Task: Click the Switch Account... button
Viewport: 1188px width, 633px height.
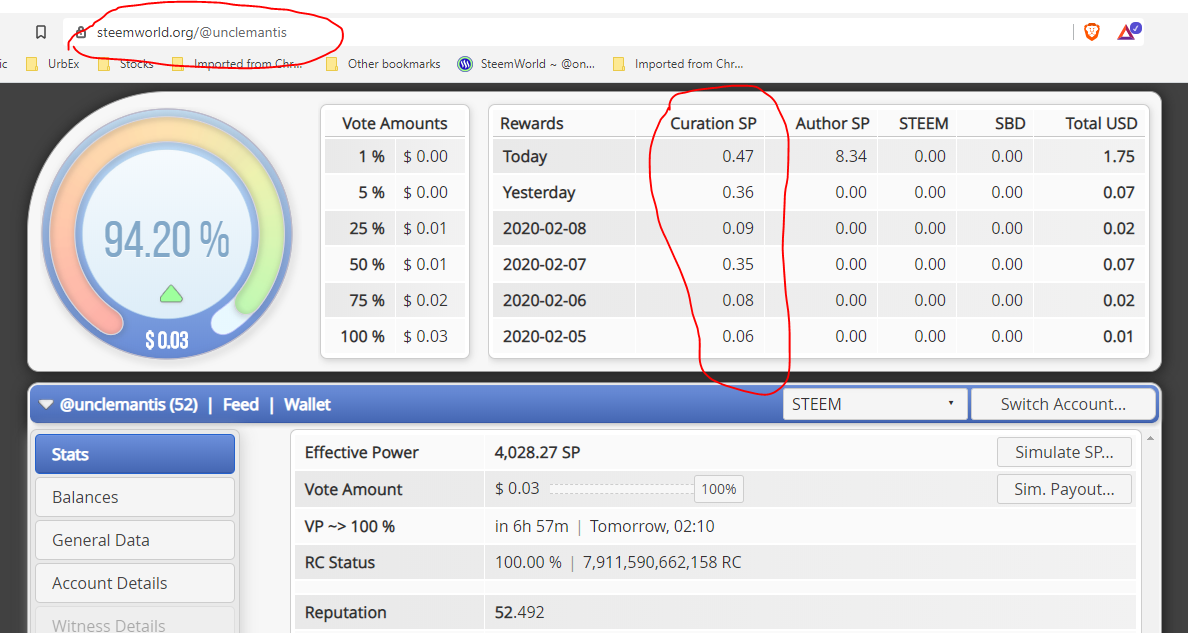Action: pyautogui.click(x=1063, y=404)
